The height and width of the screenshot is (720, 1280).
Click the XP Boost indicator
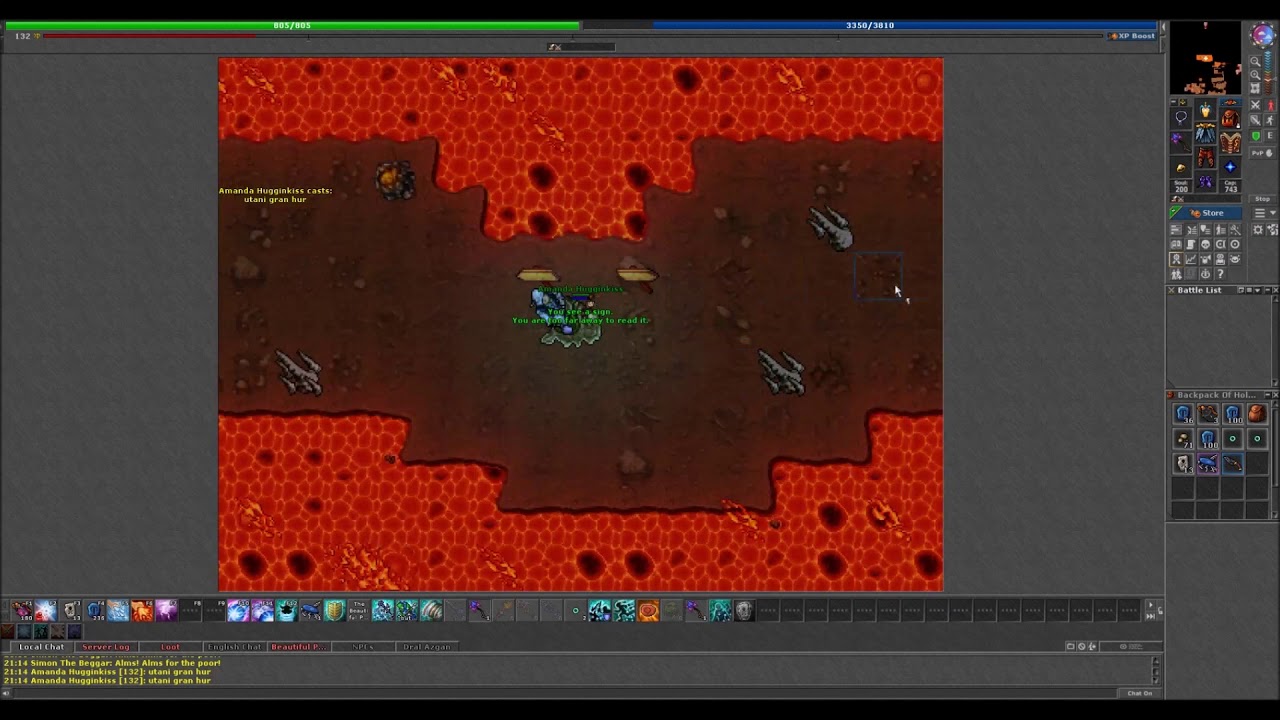click(x=1132, y=36)
